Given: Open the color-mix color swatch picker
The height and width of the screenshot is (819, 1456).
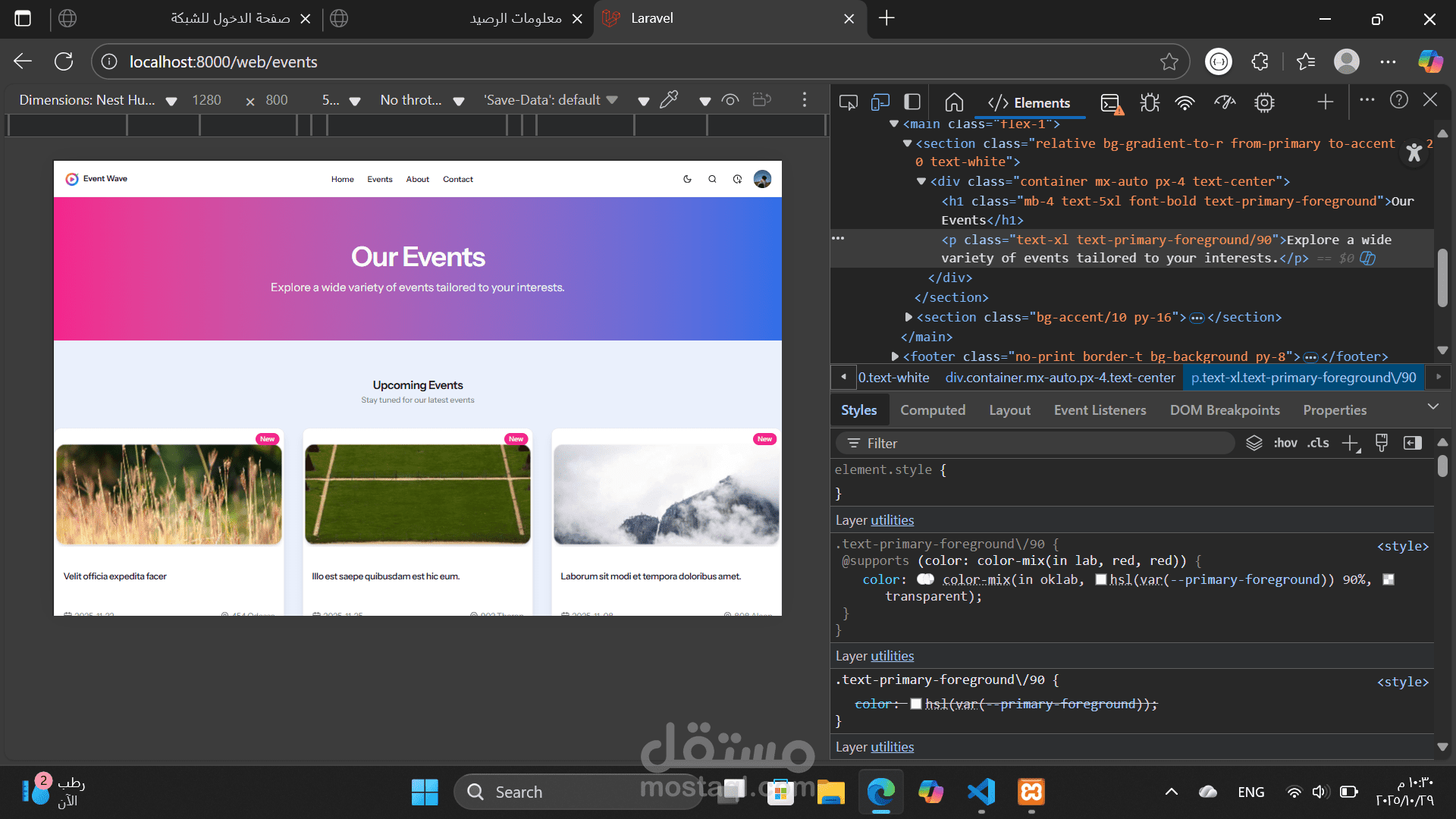Looking at the screenshot, I should tap(925, 579).
